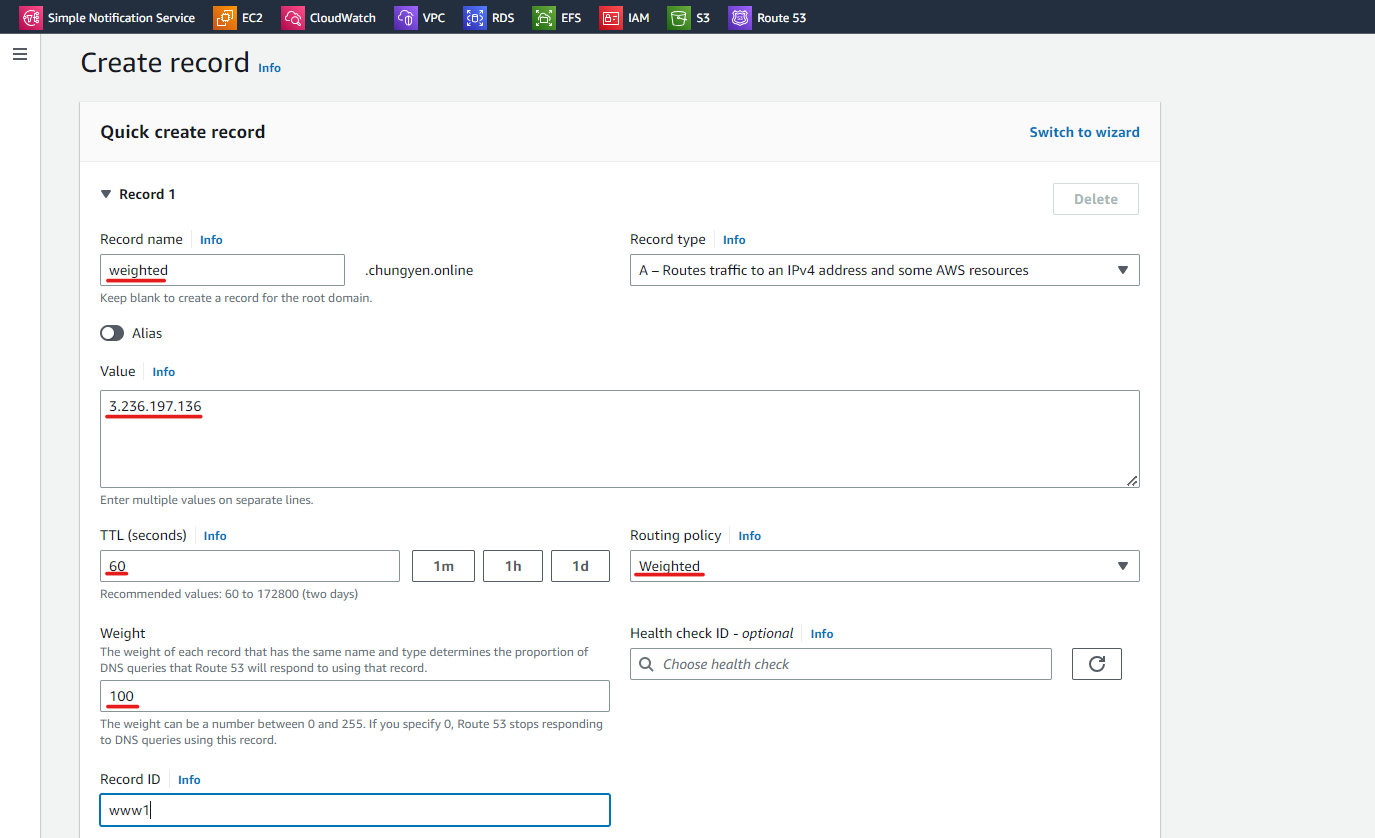Click the Route 53 shortcut label text
The width and height of the screenshot is (1375, 838).
click(x=782, y=18)
